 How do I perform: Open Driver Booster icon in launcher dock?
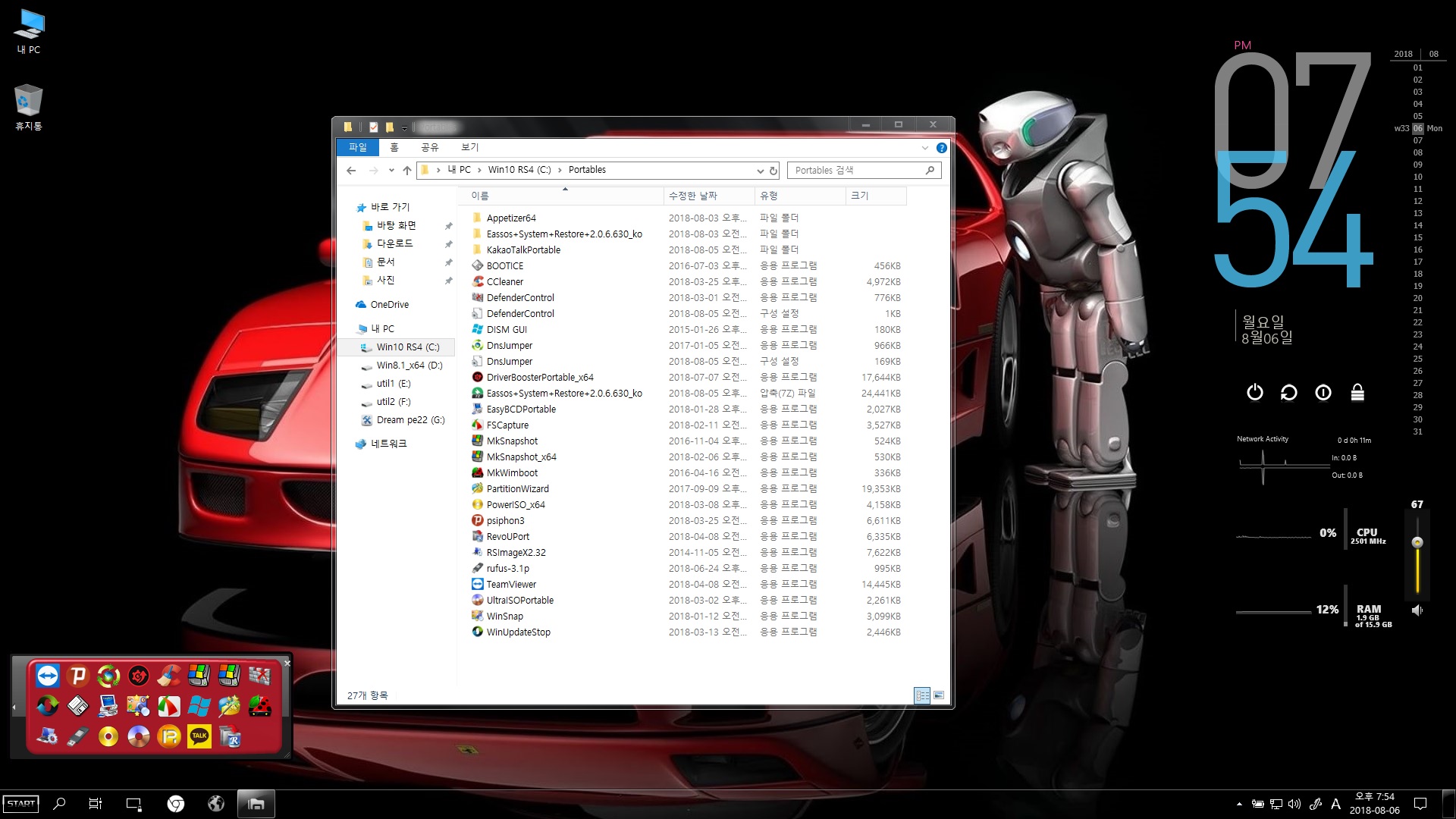(x=139, y=676)
